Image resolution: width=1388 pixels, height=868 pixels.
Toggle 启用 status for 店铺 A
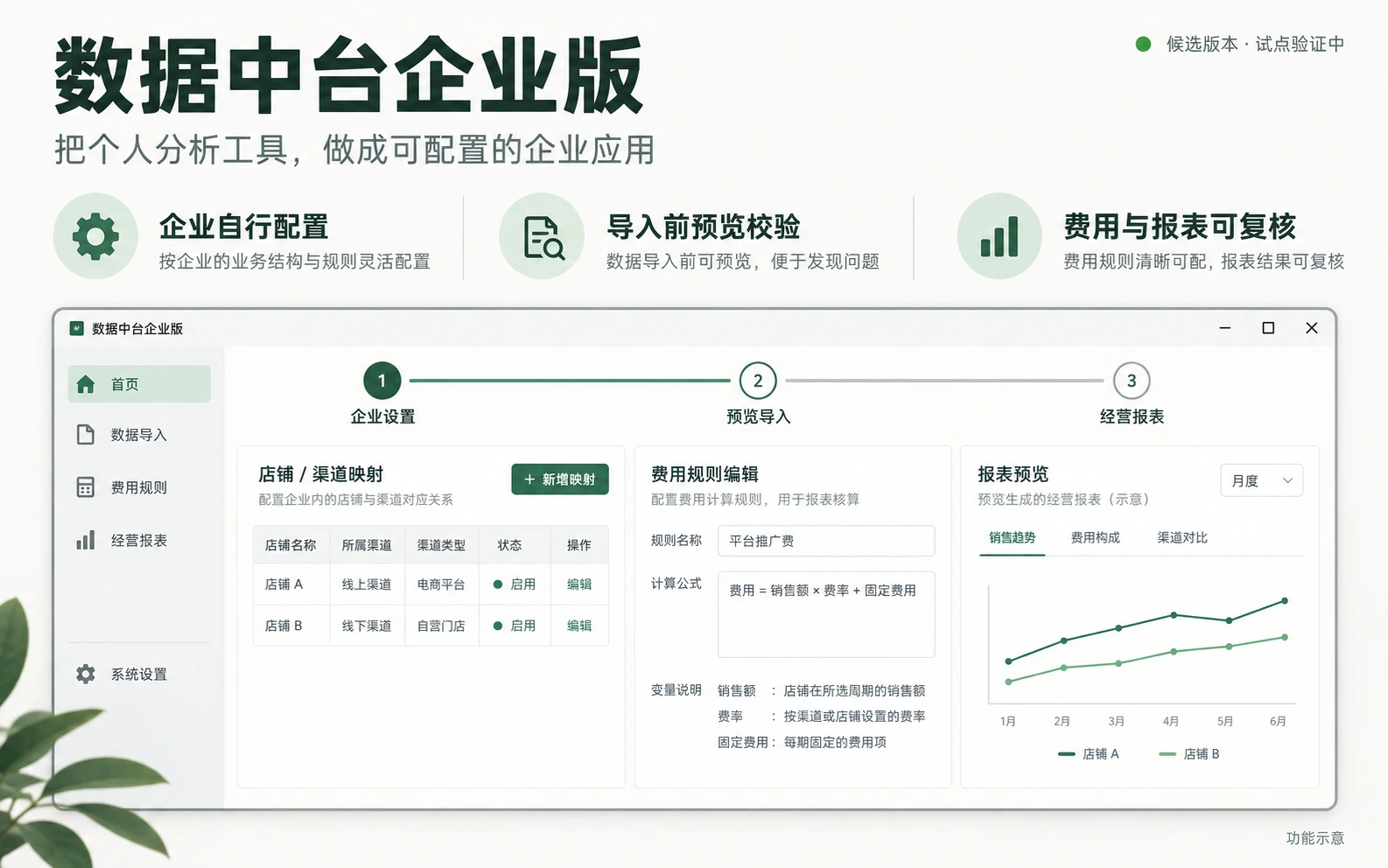(515, 584)
